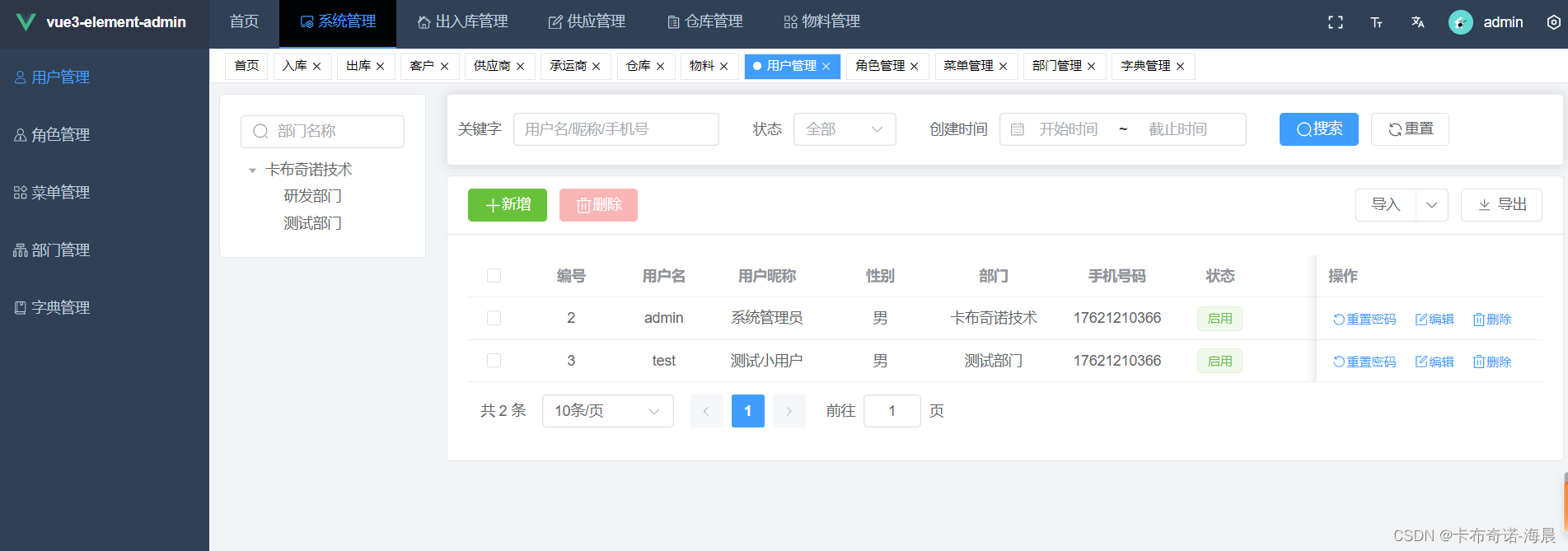Open the settings gear icon
Screen dimensions: 1568x551
click(x=1553, y=22)
